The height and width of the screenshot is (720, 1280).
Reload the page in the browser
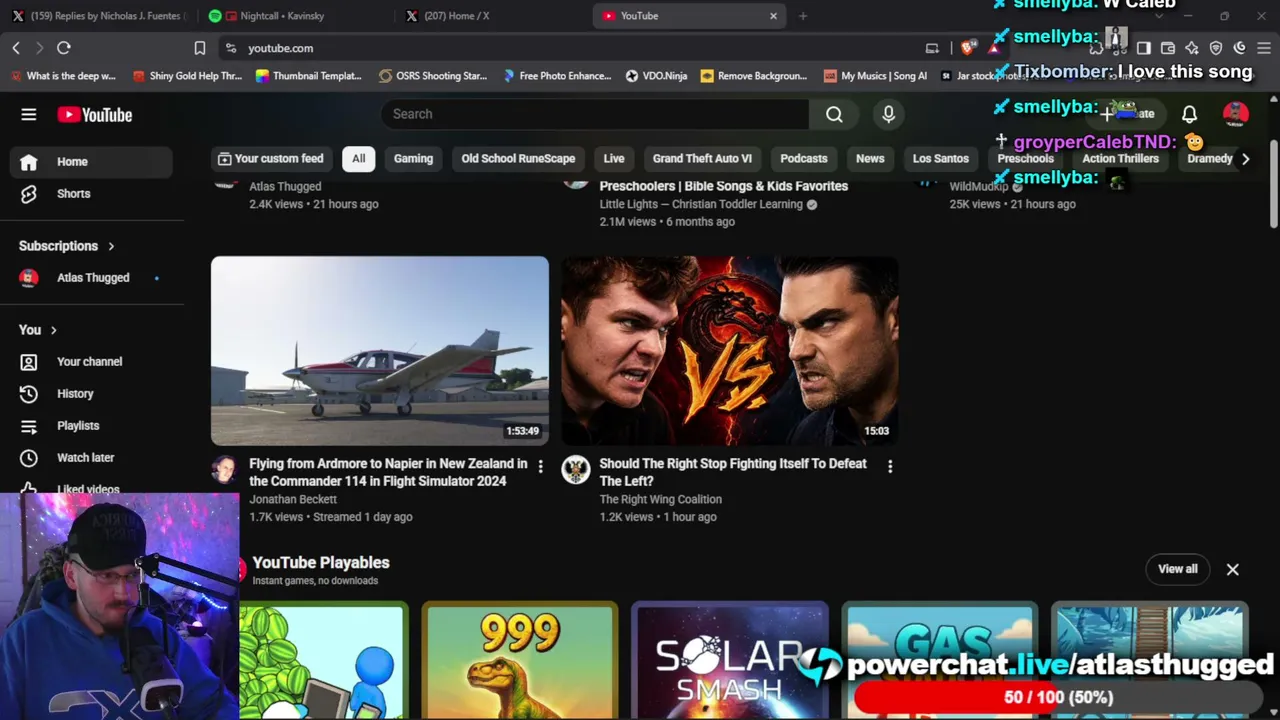(63, 48)
